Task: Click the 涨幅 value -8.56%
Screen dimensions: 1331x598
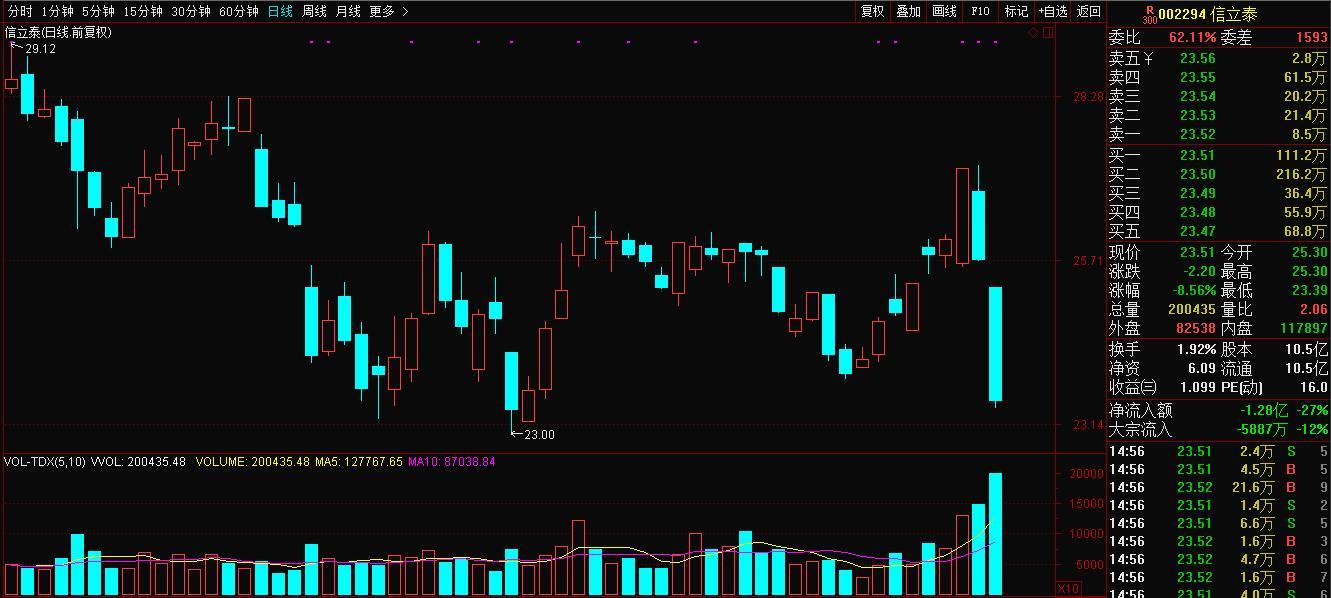Action: pos(1193,290)
